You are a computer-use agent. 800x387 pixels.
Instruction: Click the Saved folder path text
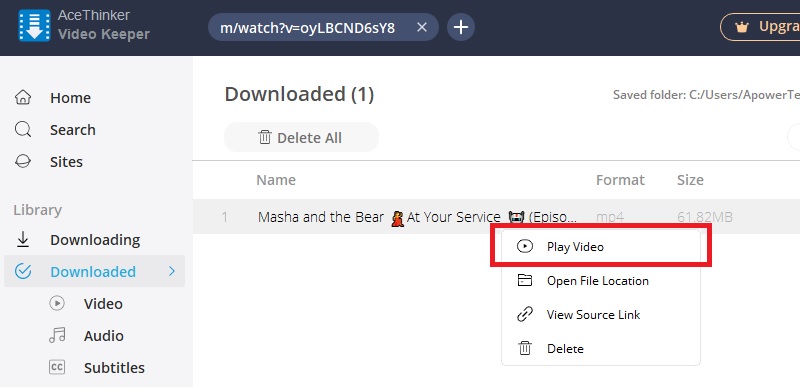(x=706, y=95)
